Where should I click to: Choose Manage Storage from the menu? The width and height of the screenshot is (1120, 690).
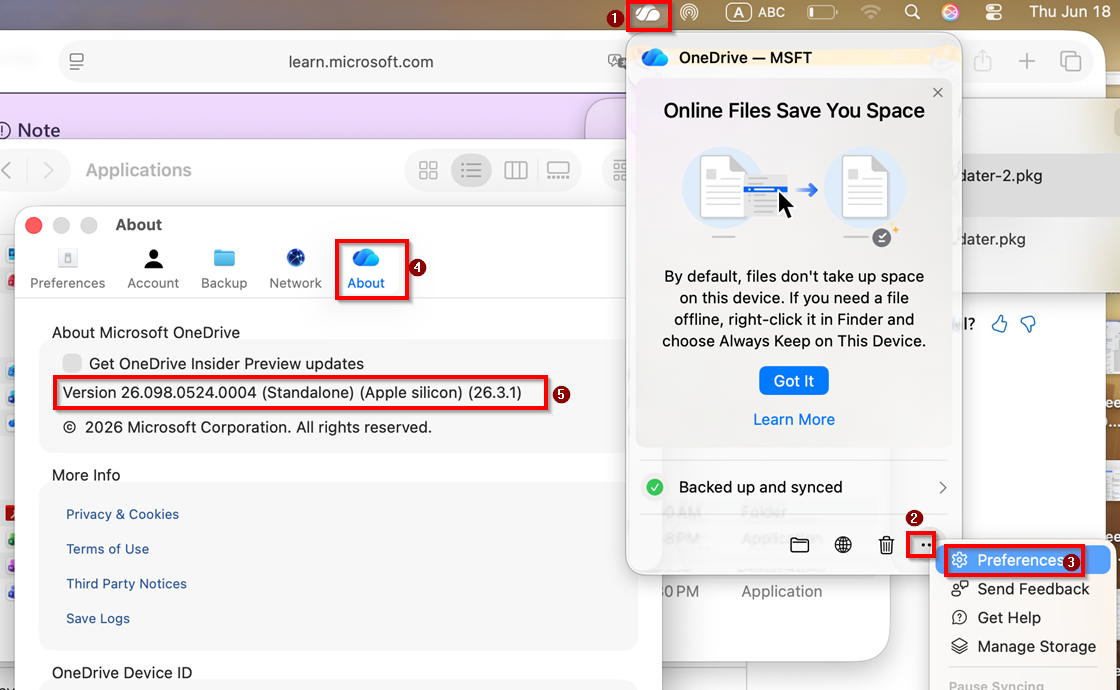tap(1023, 646)
